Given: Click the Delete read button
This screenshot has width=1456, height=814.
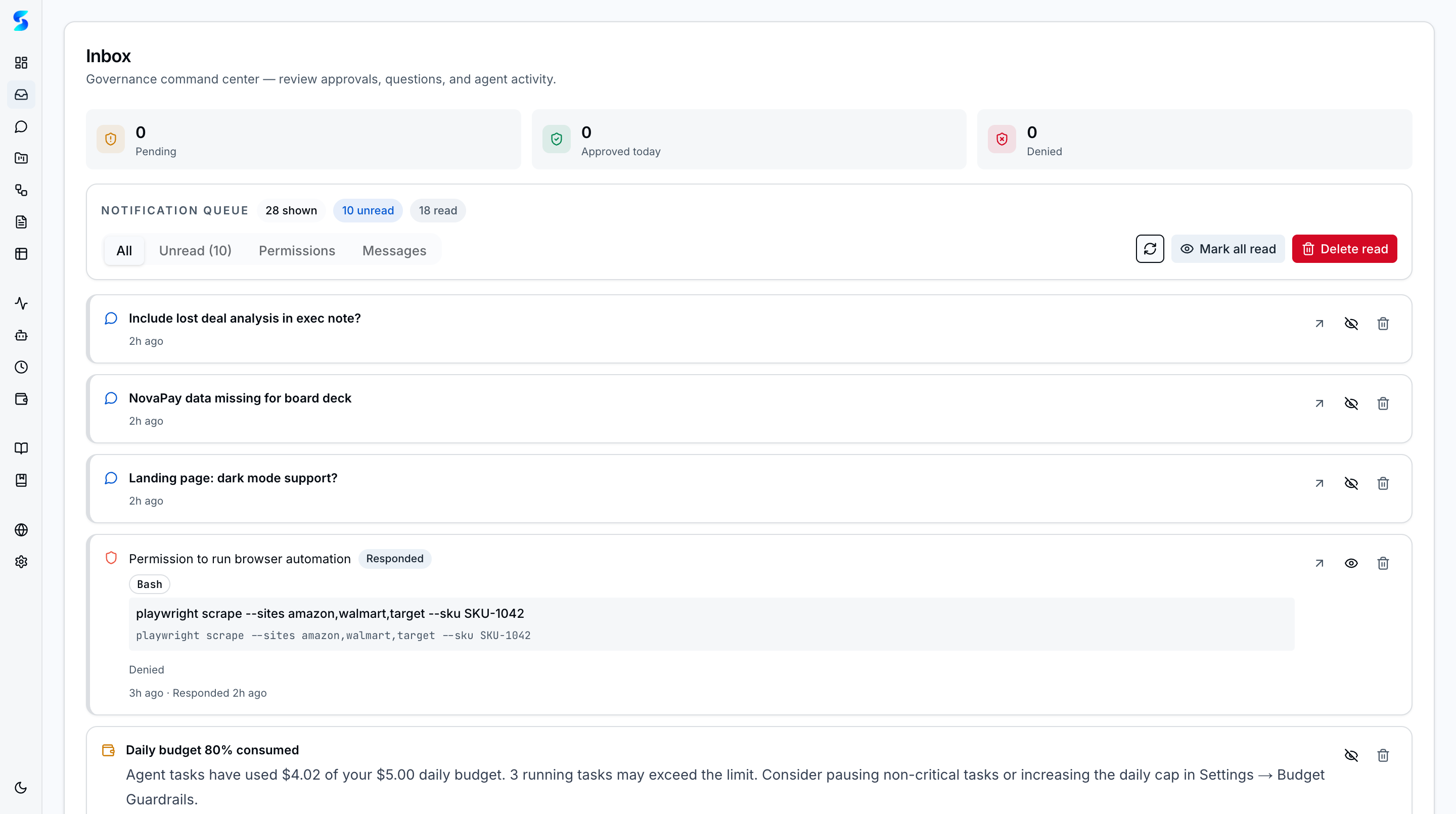Looking at the screenshot, I should (x=1344, y=249).
